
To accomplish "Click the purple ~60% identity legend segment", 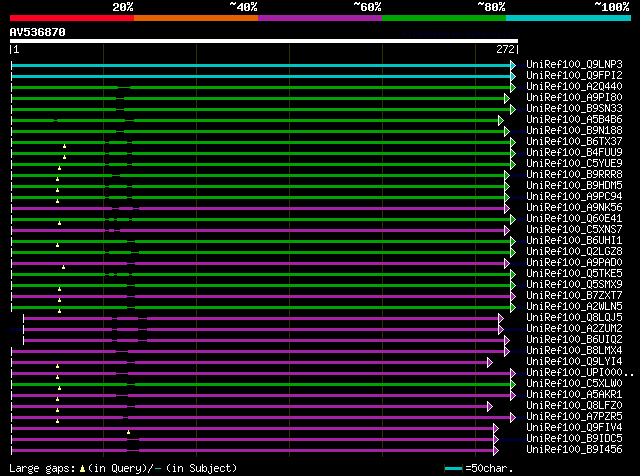I will tap(320, 18).
